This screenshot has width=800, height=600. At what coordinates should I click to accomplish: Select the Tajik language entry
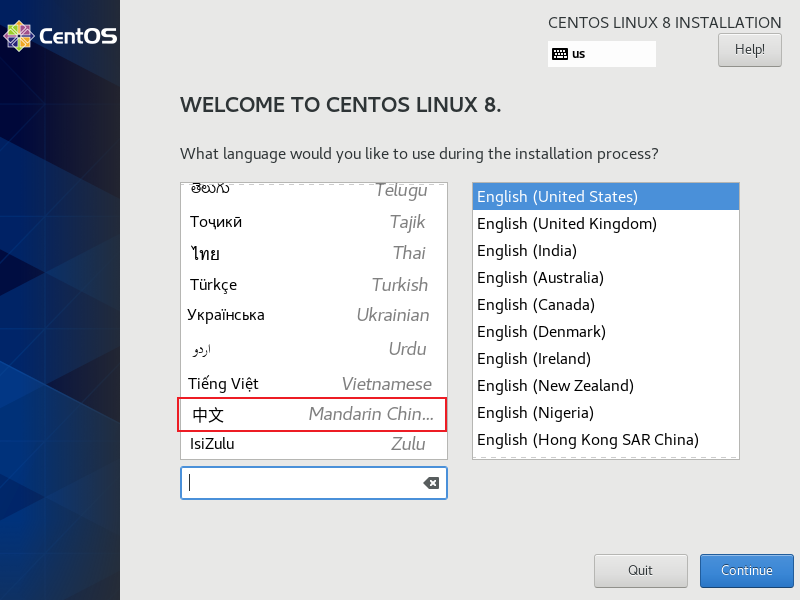coord(312,222)
